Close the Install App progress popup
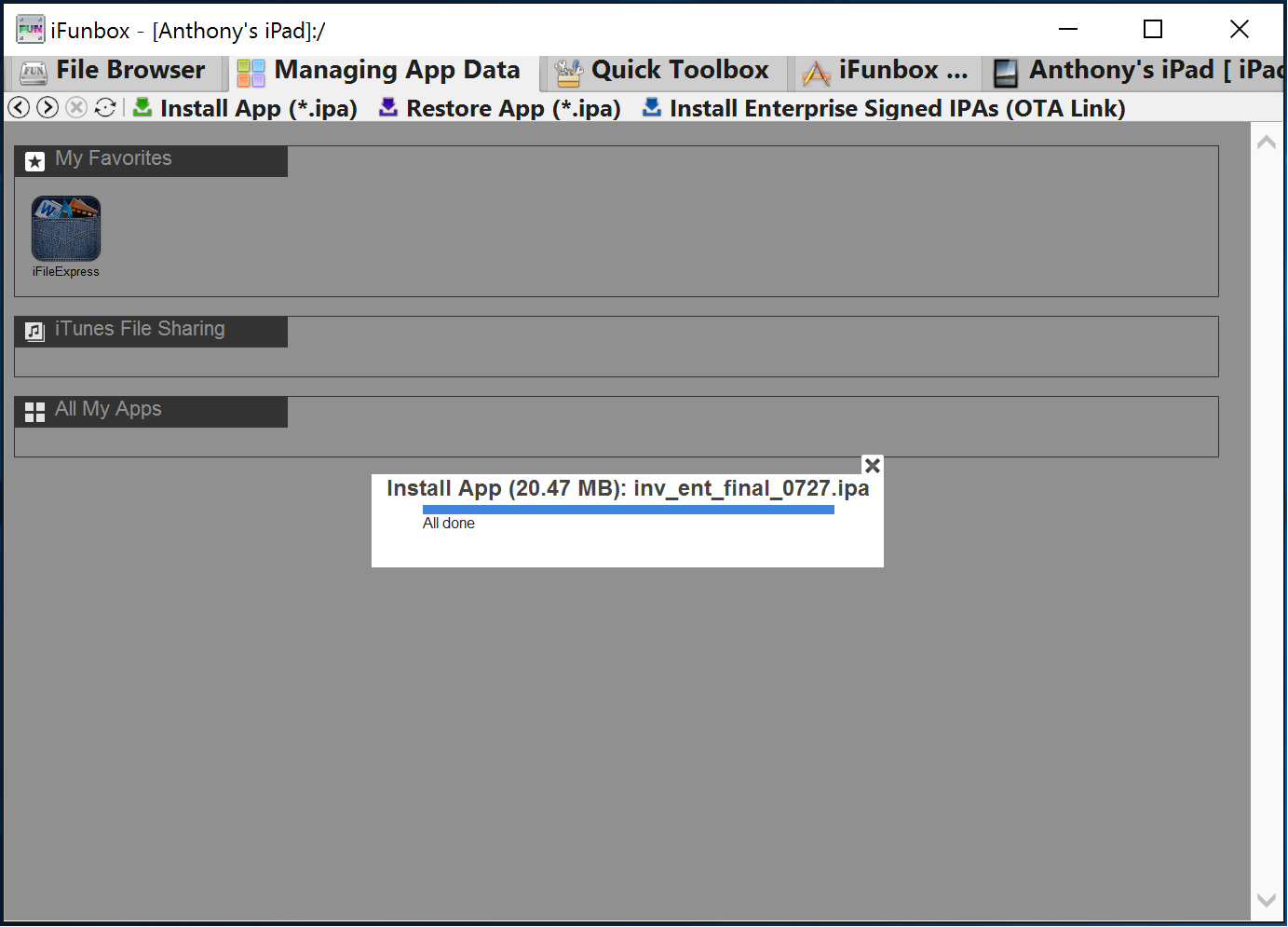 873,465
